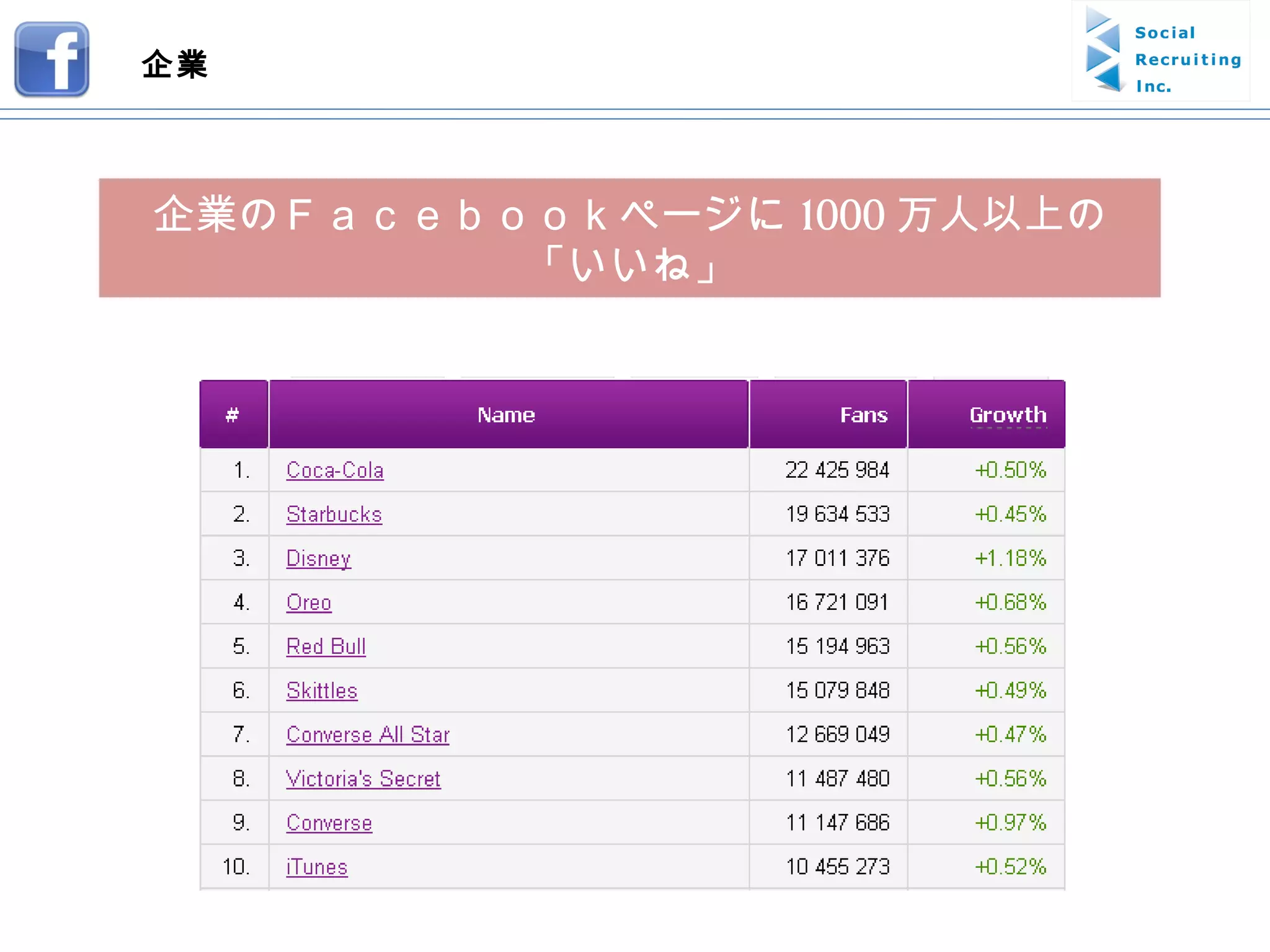Click rank number 5. in the table
Screen dimensions: 1270x952
coord(241,646)
